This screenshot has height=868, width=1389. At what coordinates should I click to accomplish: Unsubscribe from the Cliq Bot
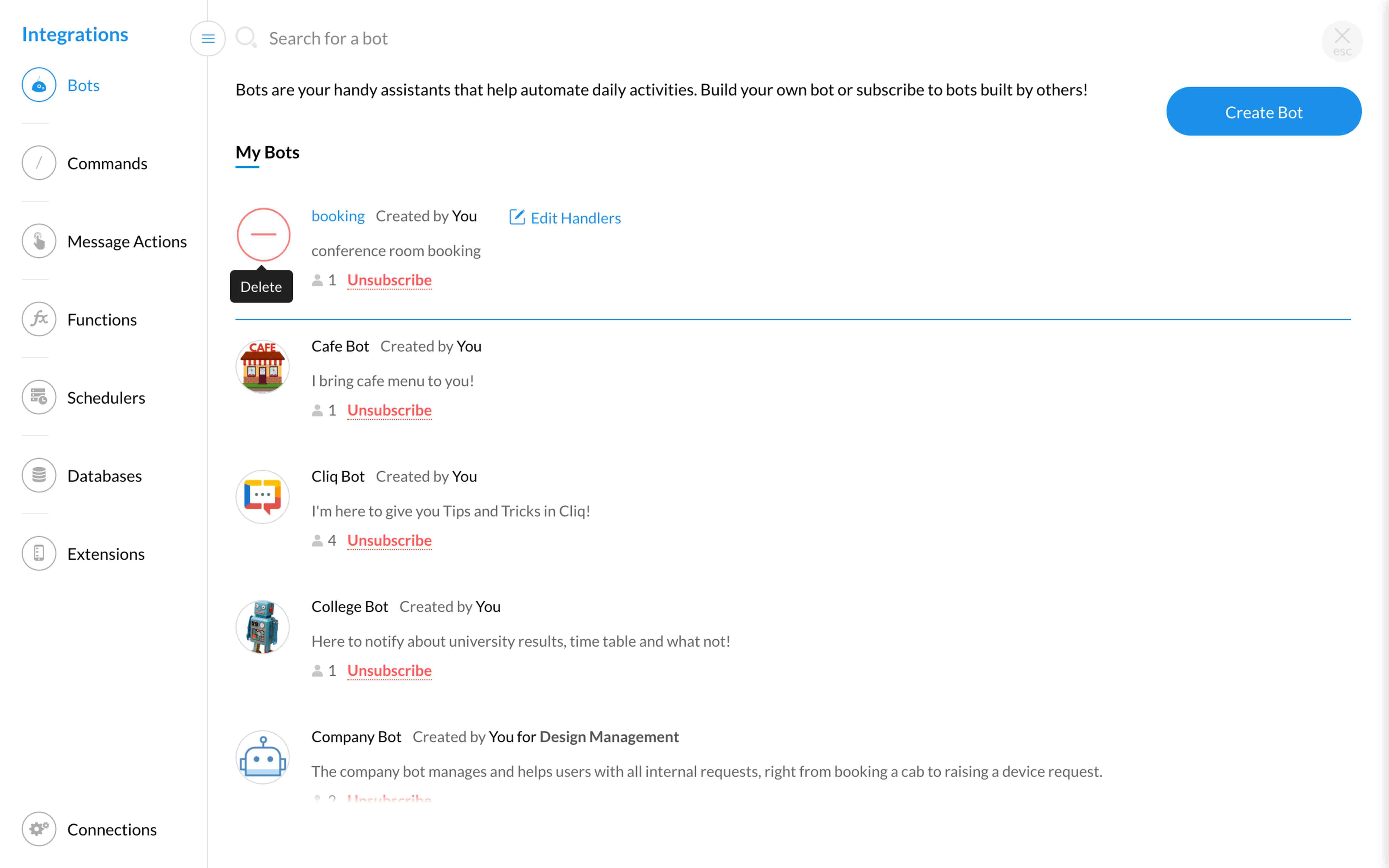tap(389, 541)
